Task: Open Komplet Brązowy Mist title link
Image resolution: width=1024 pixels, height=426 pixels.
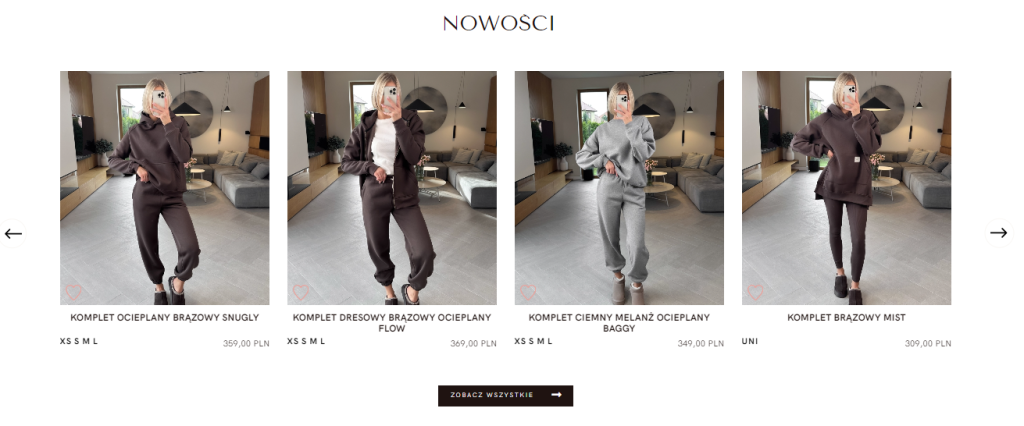Action: click(846, 318)
